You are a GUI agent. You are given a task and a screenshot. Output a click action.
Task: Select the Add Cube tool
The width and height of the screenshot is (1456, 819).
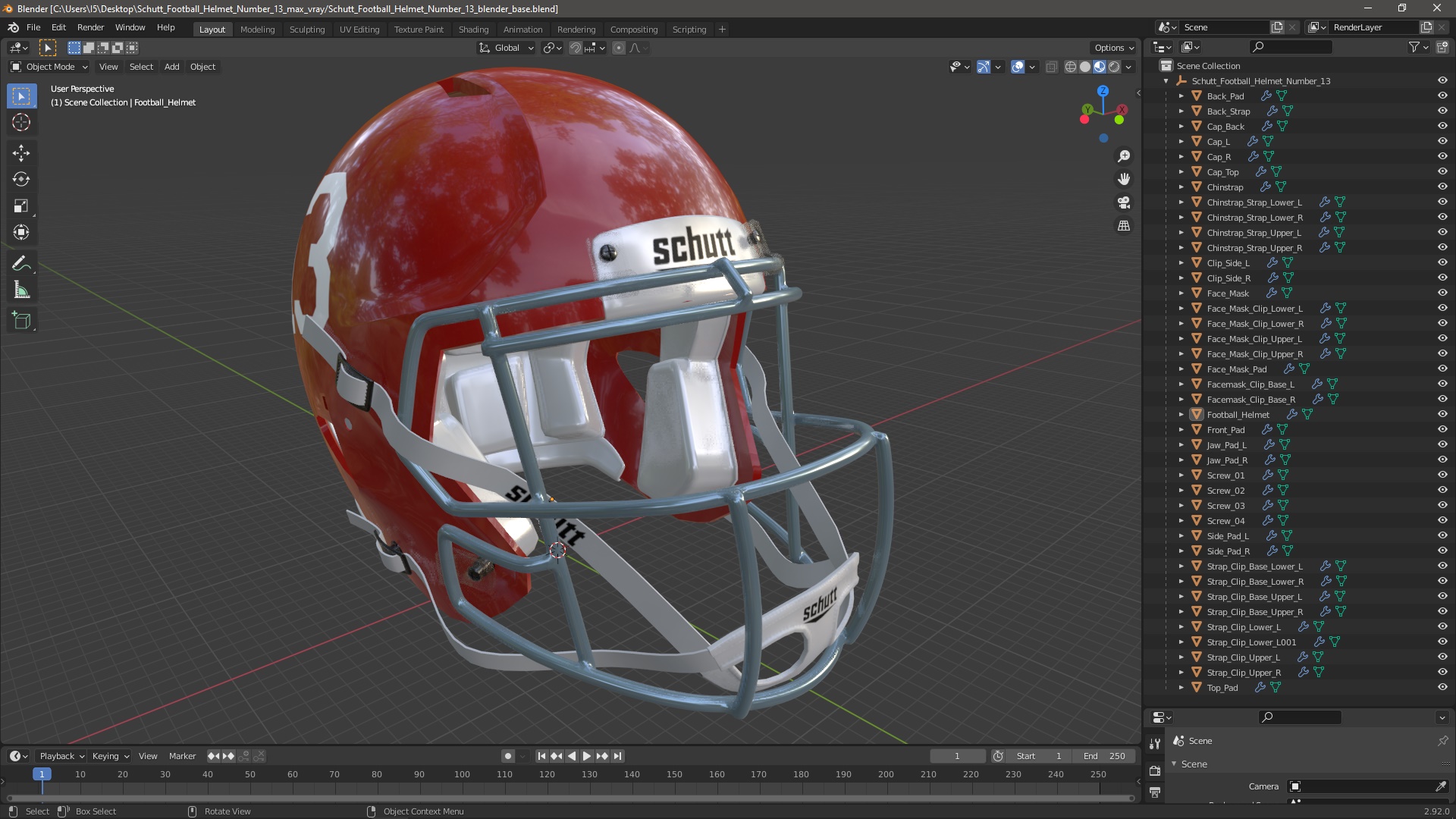(x=21, y=322)
